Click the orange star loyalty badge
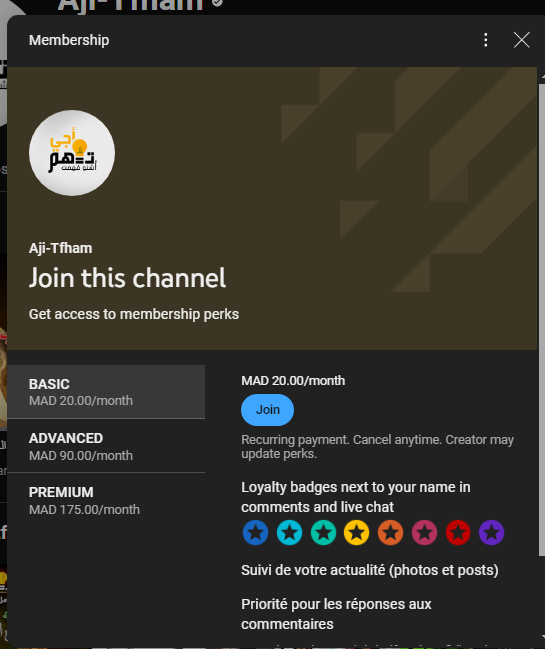 pos(390,532)
